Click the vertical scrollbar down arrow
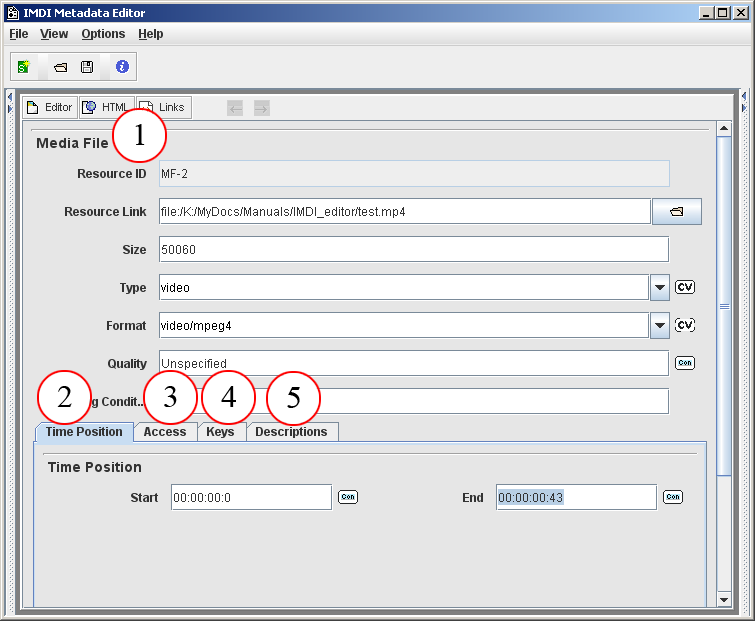755x621 pixels. pos(724,599)
